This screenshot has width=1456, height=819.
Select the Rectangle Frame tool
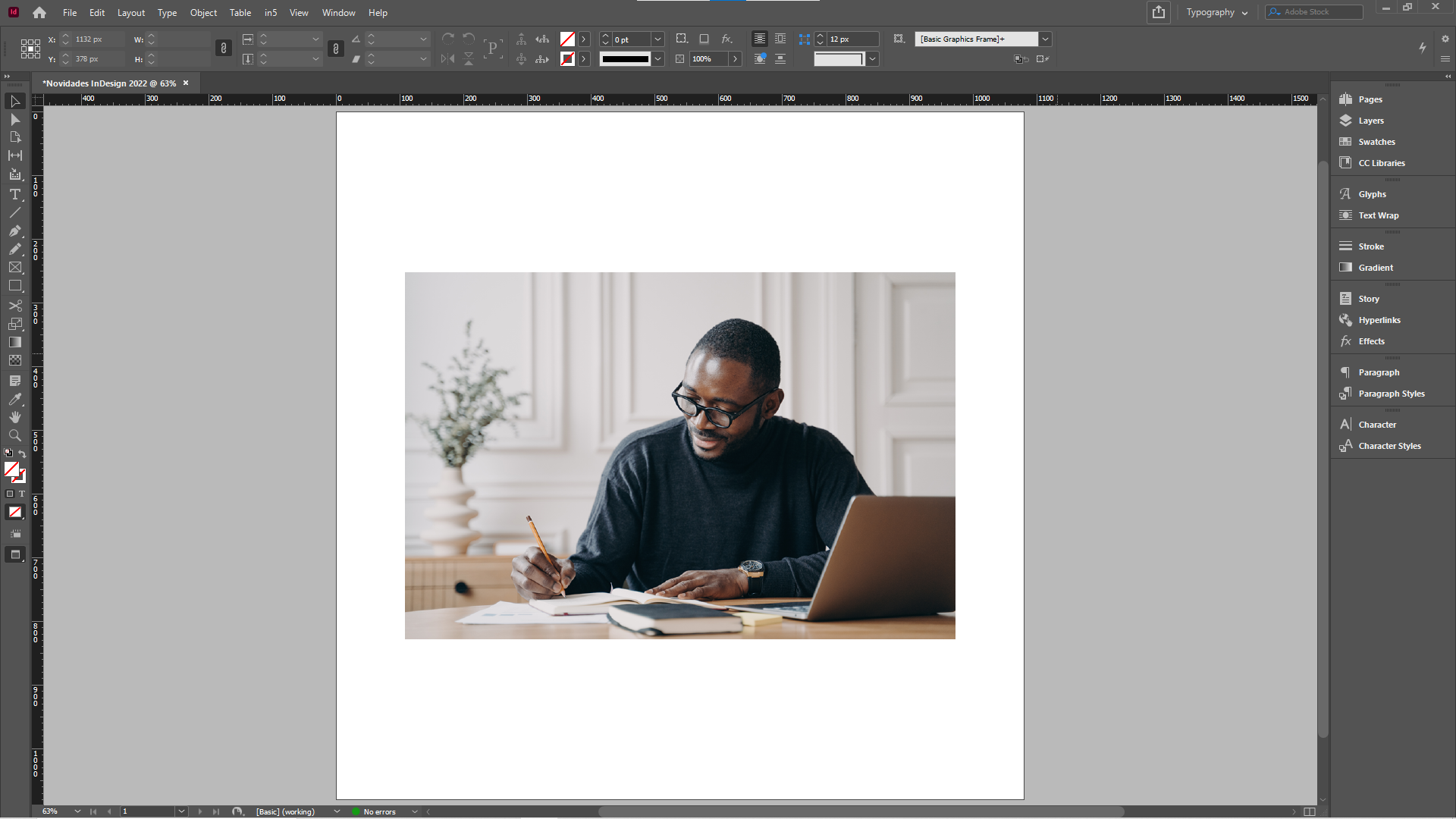(14, 268)
